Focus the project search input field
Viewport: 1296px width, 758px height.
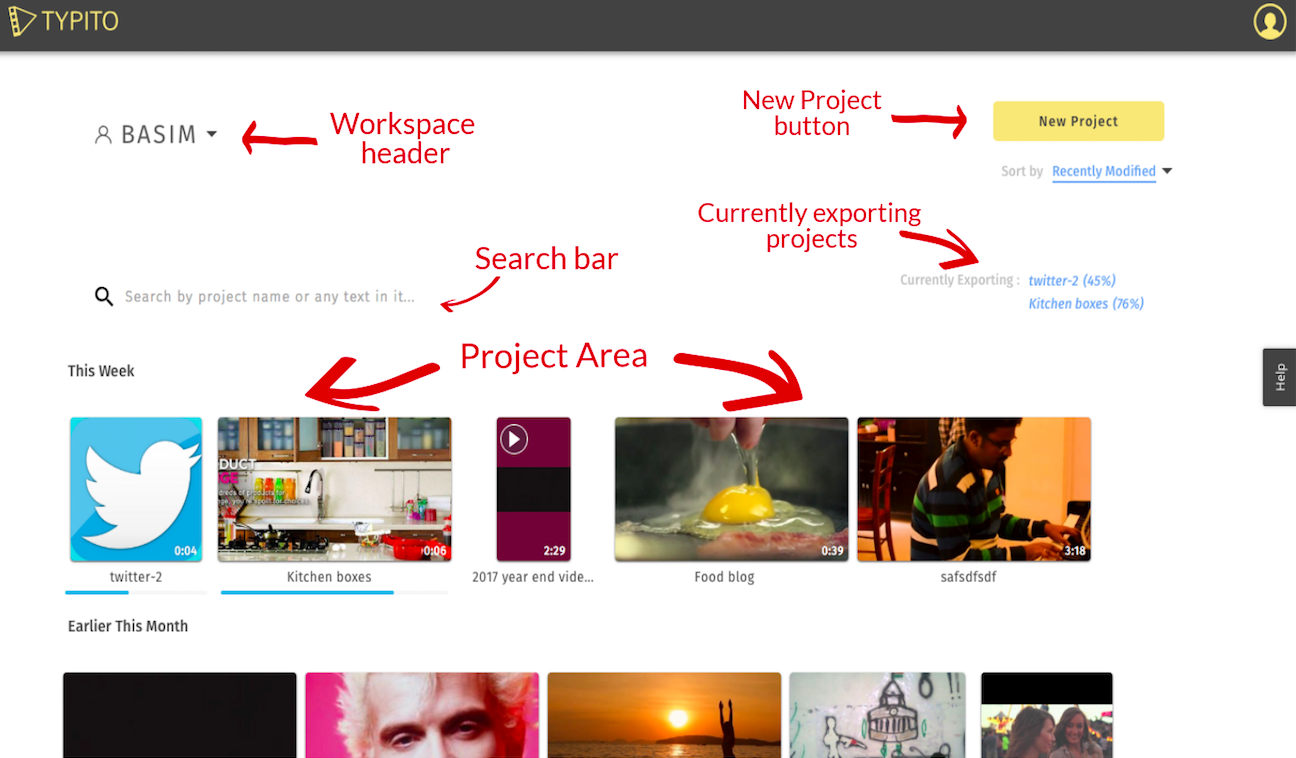[x=270, y=297]
